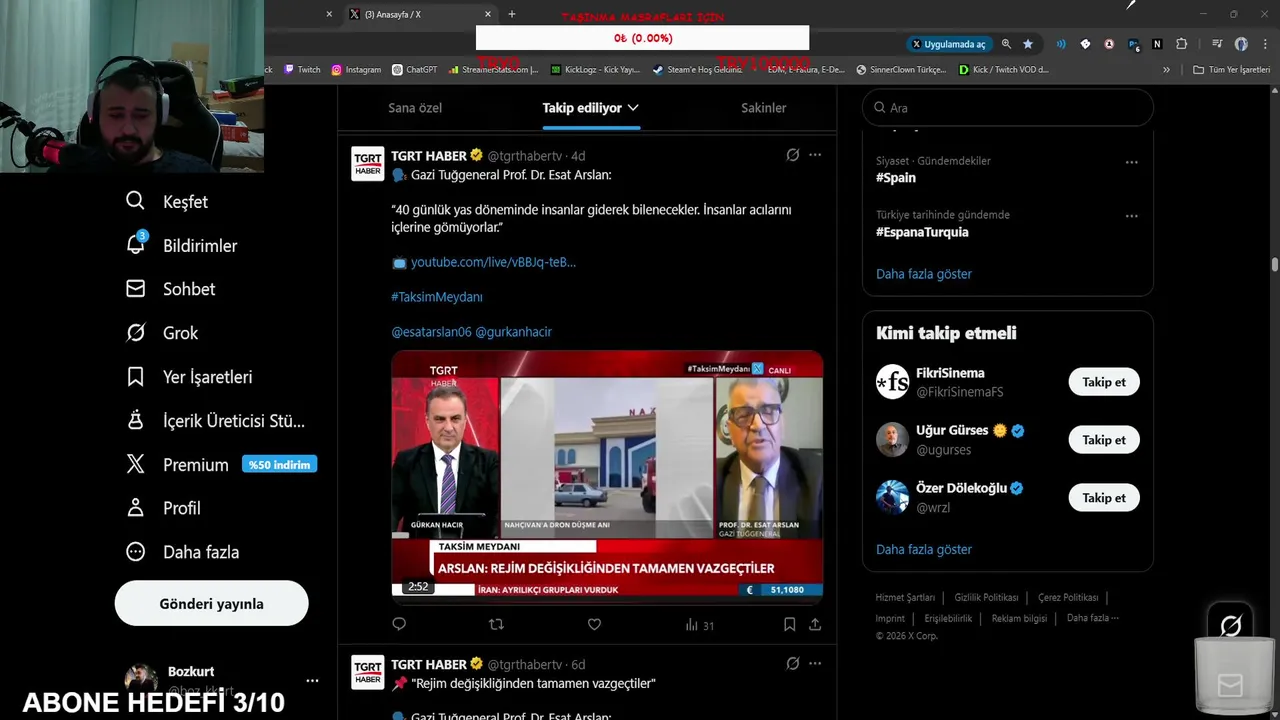Repost the TGRT Haber post
1280x720 pixels.
(496, 624)
